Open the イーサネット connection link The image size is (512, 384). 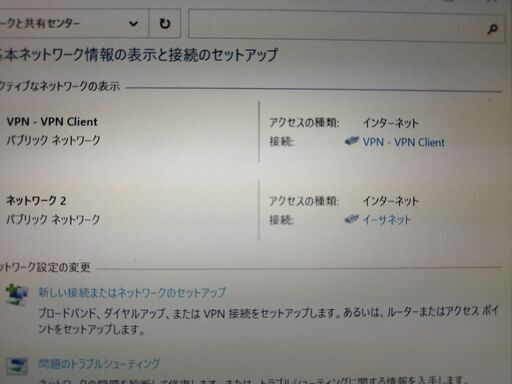(387, 220)
